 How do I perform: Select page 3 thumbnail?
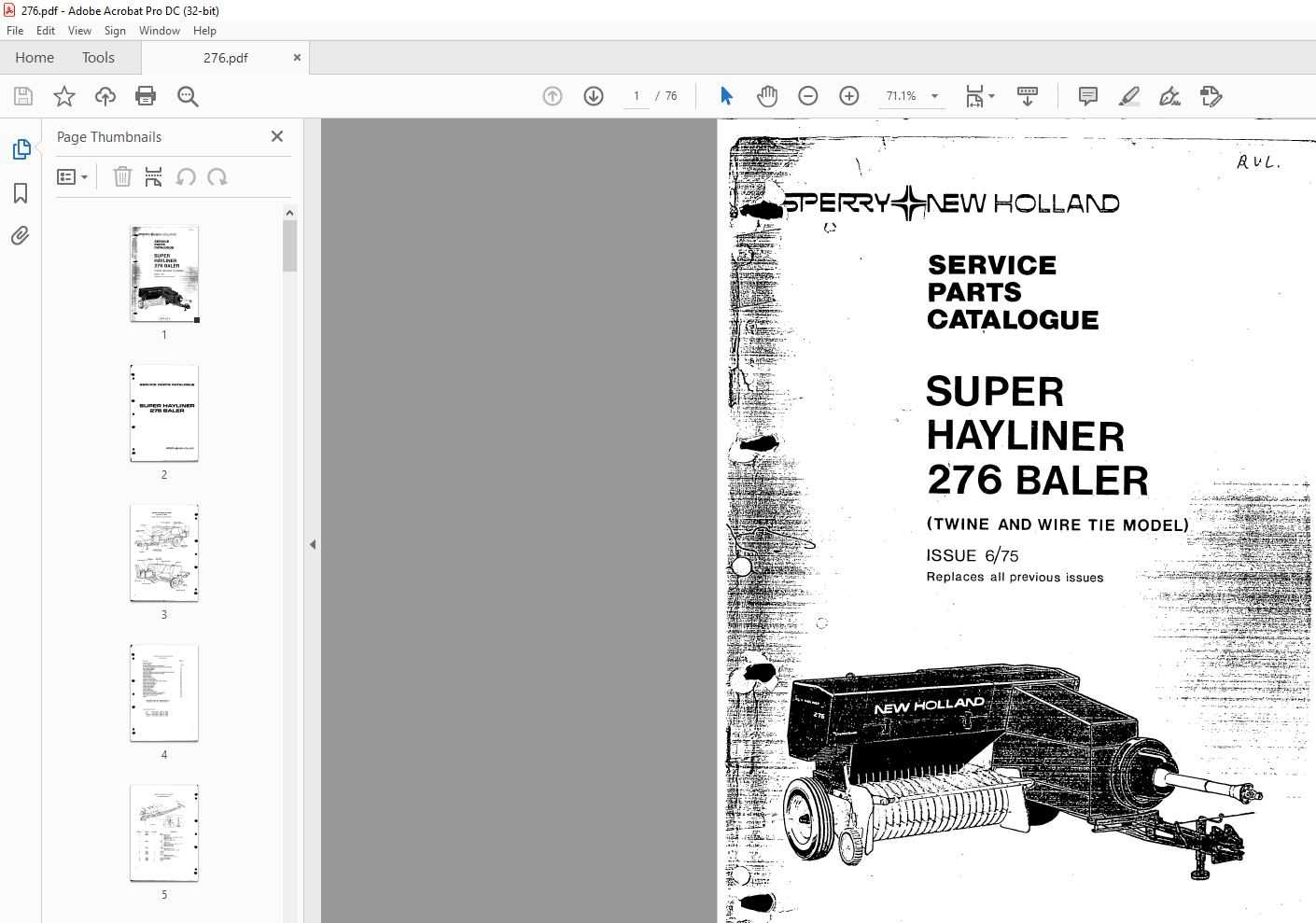click(x=164, y=554)
